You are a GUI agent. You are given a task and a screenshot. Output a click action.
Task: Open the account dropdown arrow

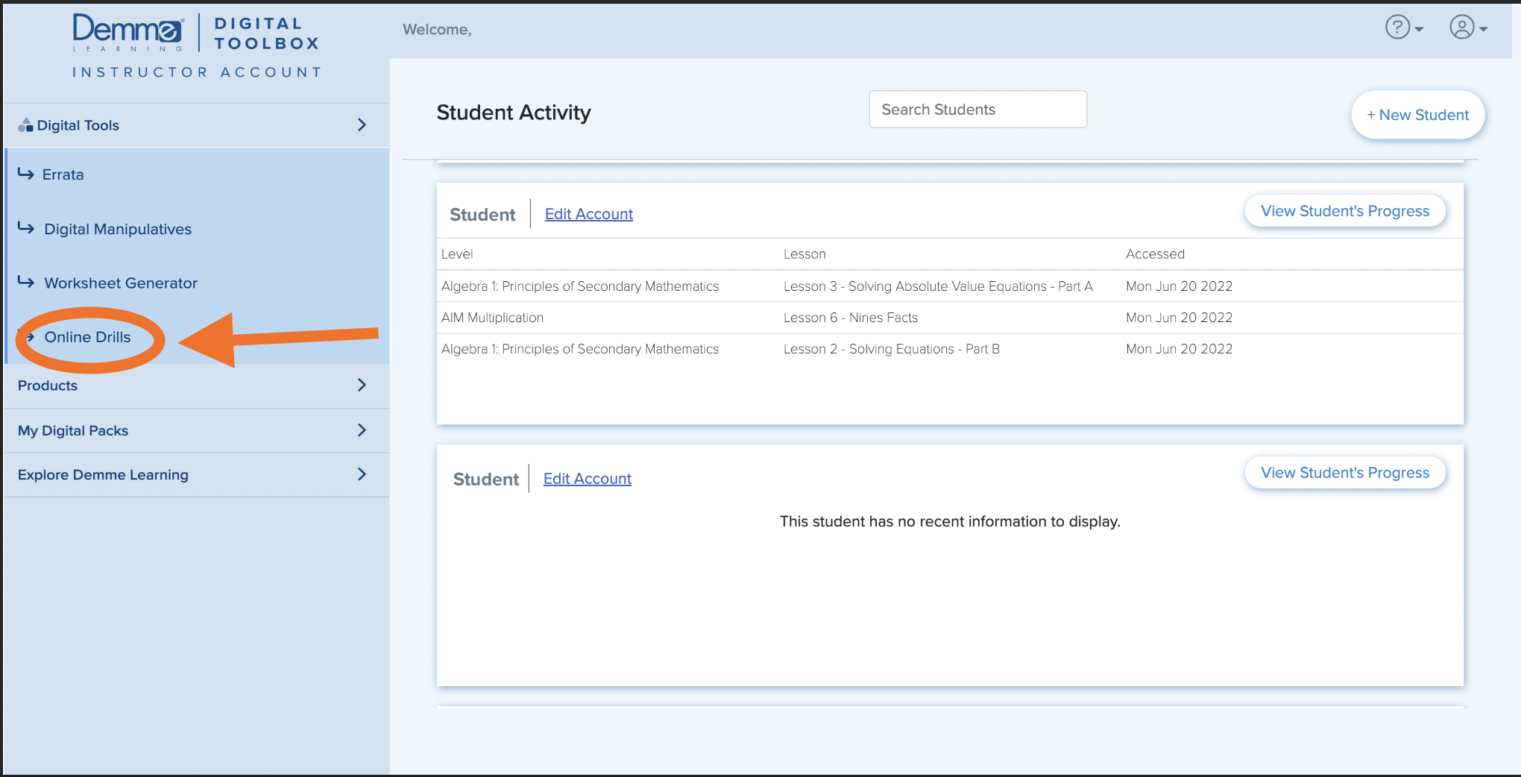tap(1483, 30)
